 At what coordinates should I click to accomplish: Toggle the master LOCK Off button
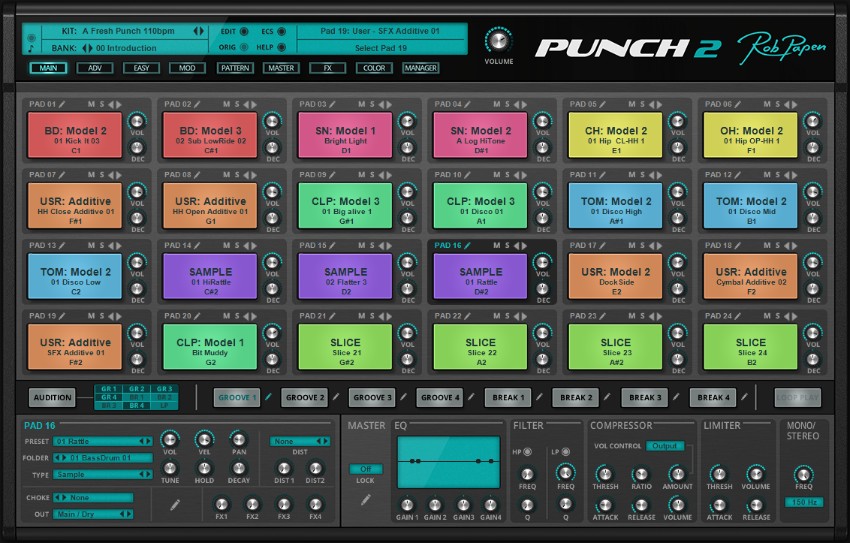[365, 469]
